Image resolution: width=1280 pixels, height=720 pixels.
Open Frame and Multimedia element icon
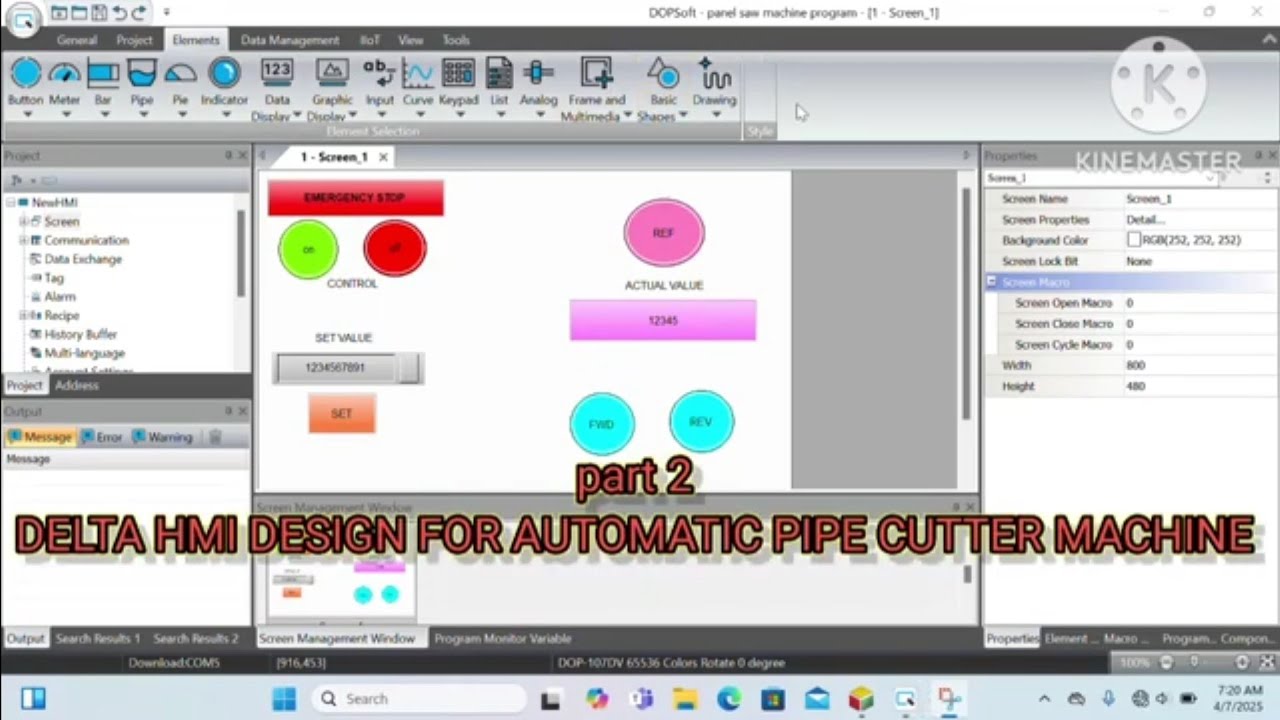click(596, 73)
